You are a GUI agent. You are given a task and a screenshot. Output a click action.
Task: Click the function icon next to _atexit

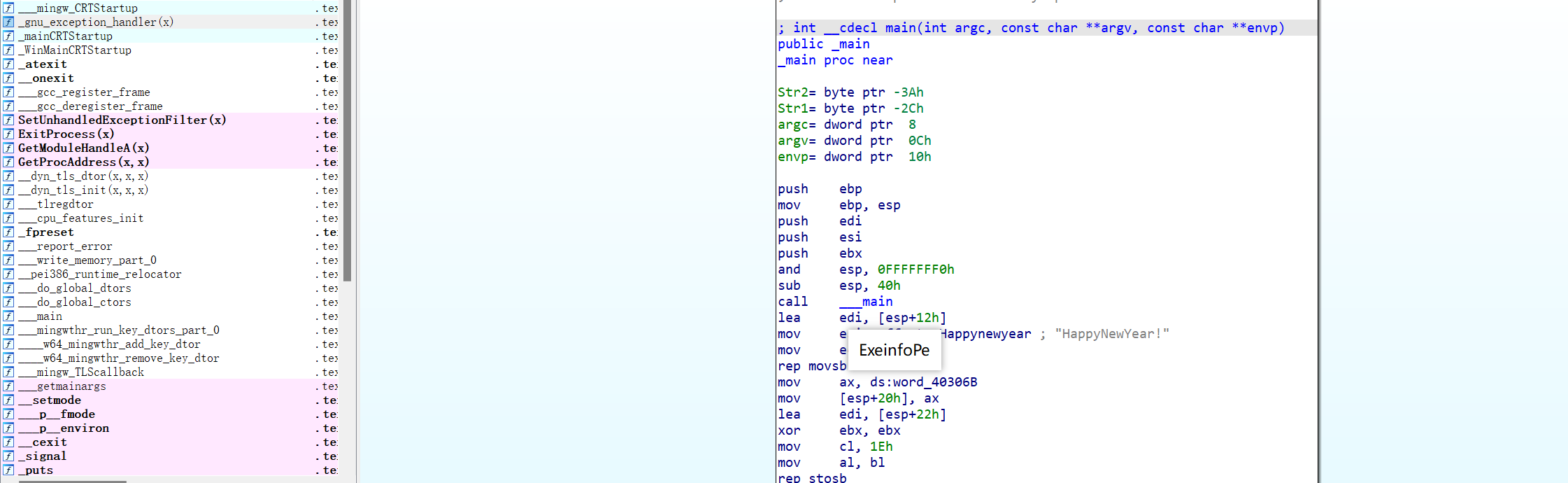(x=8, y=64)
